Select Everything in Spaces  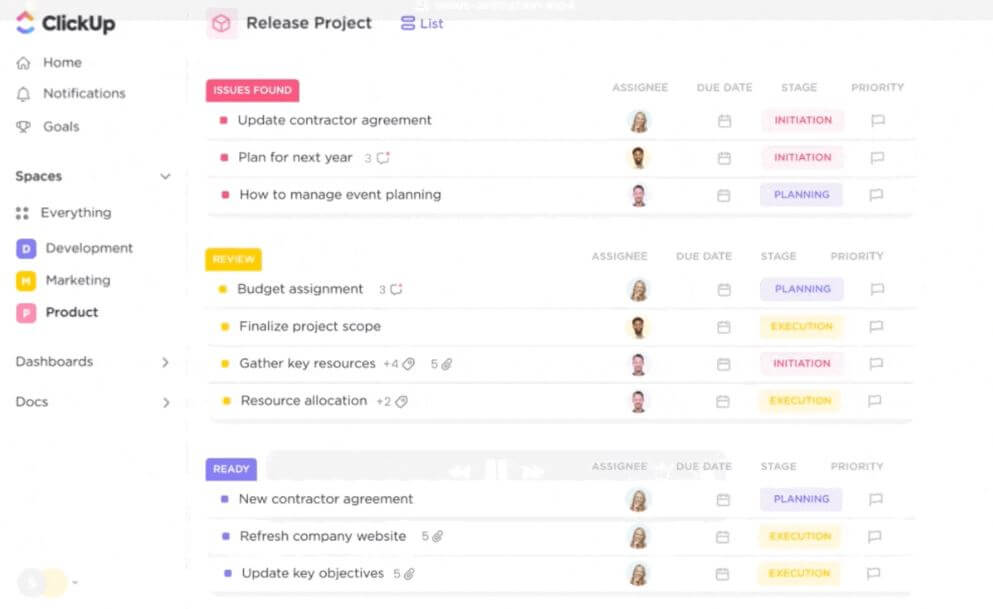(x=75, y=213)
